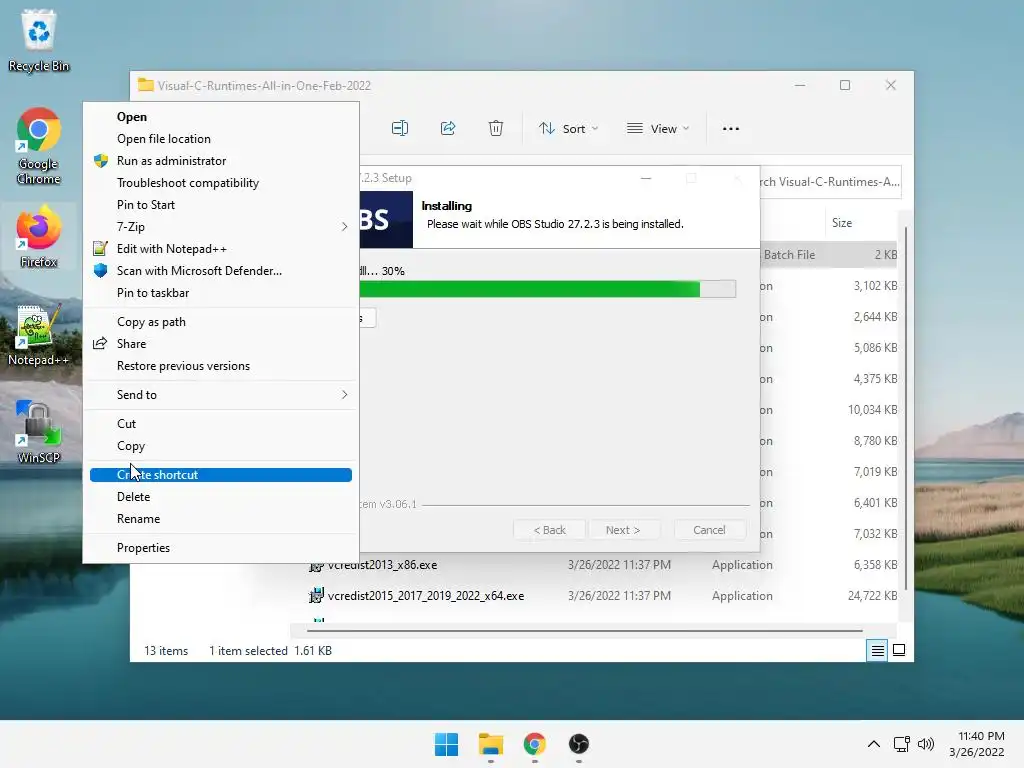Click Cancel in OBS Setup

pos(709,530)
